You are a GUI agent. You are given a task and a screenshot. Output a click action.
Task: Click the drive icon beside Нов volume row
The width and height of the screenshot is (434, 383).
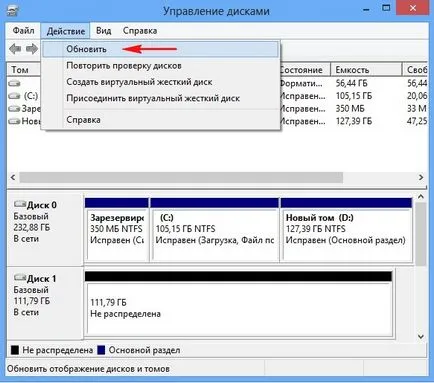(x=14, y=121)
